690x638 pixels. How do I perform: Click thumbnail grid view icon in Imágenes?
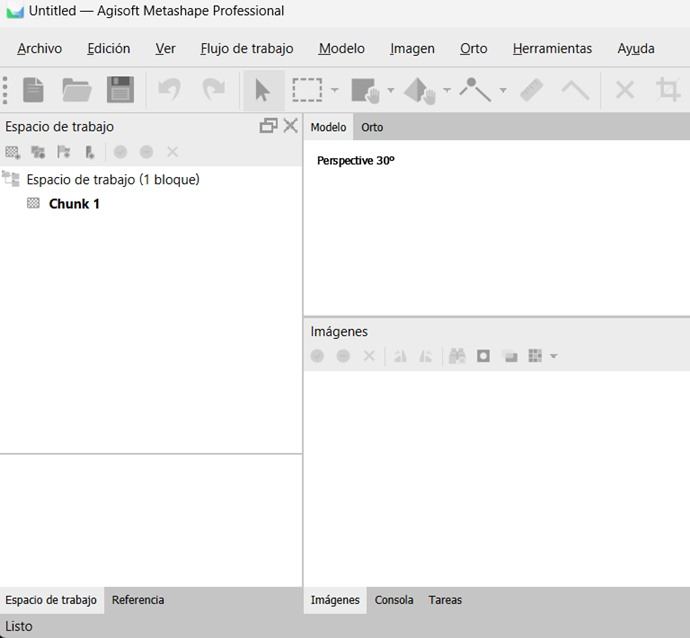click(x=535, y=356)
